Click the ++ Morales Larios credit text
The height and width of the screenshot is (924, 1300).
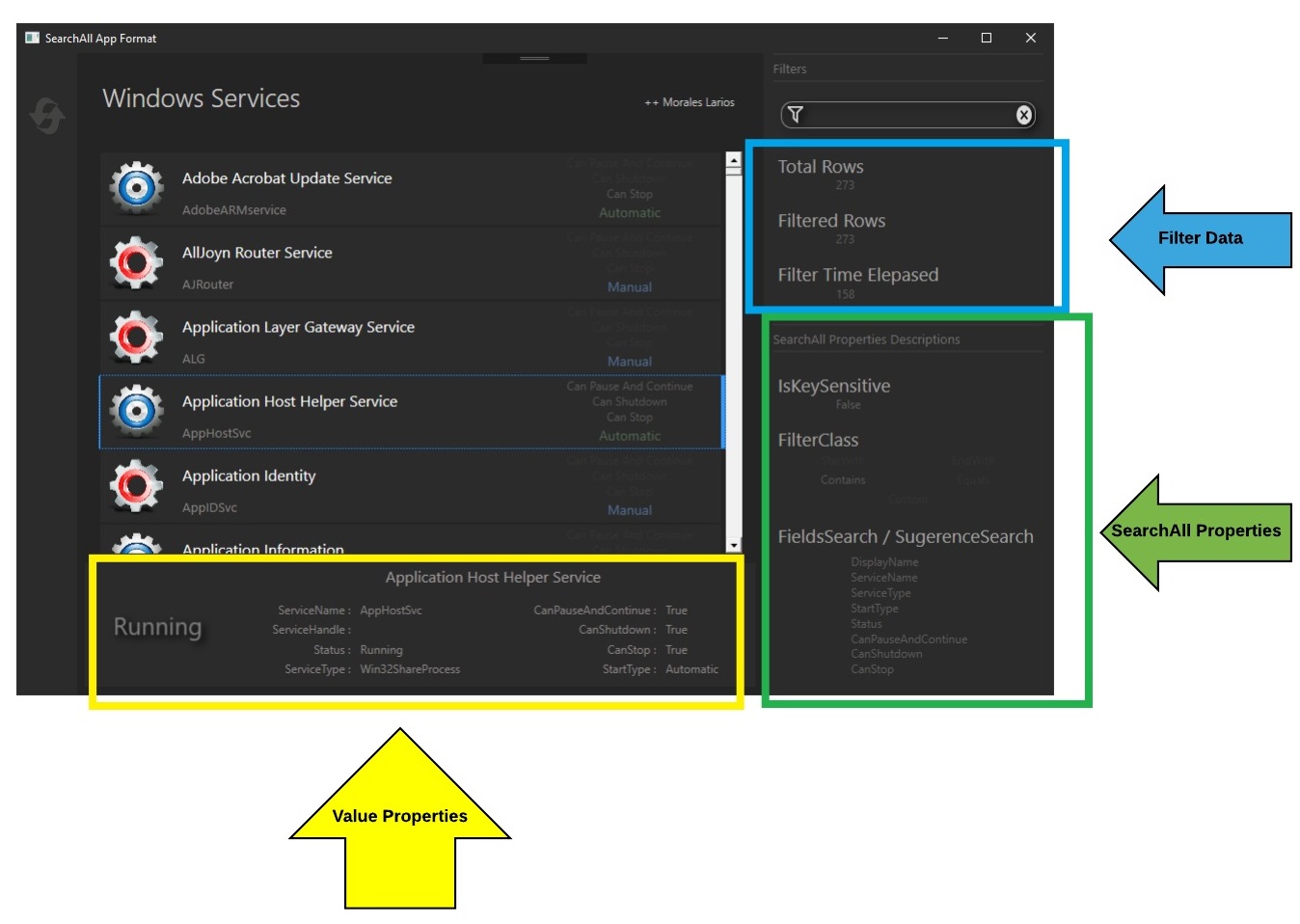point(690,101)
